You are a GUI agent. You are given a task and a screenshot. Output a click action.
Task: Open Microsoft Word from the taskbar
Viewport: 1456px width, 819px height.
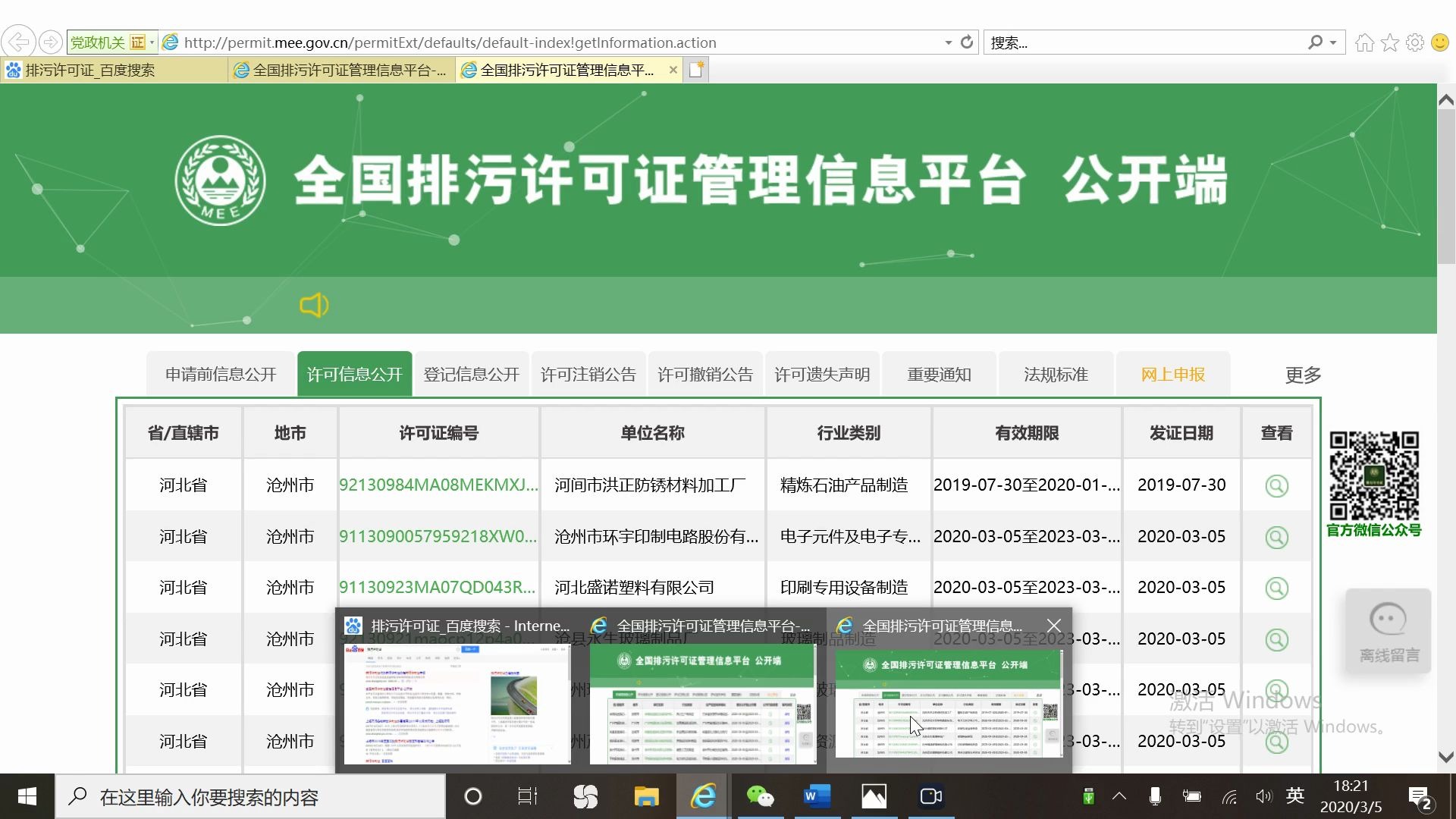tap(817, 796)
